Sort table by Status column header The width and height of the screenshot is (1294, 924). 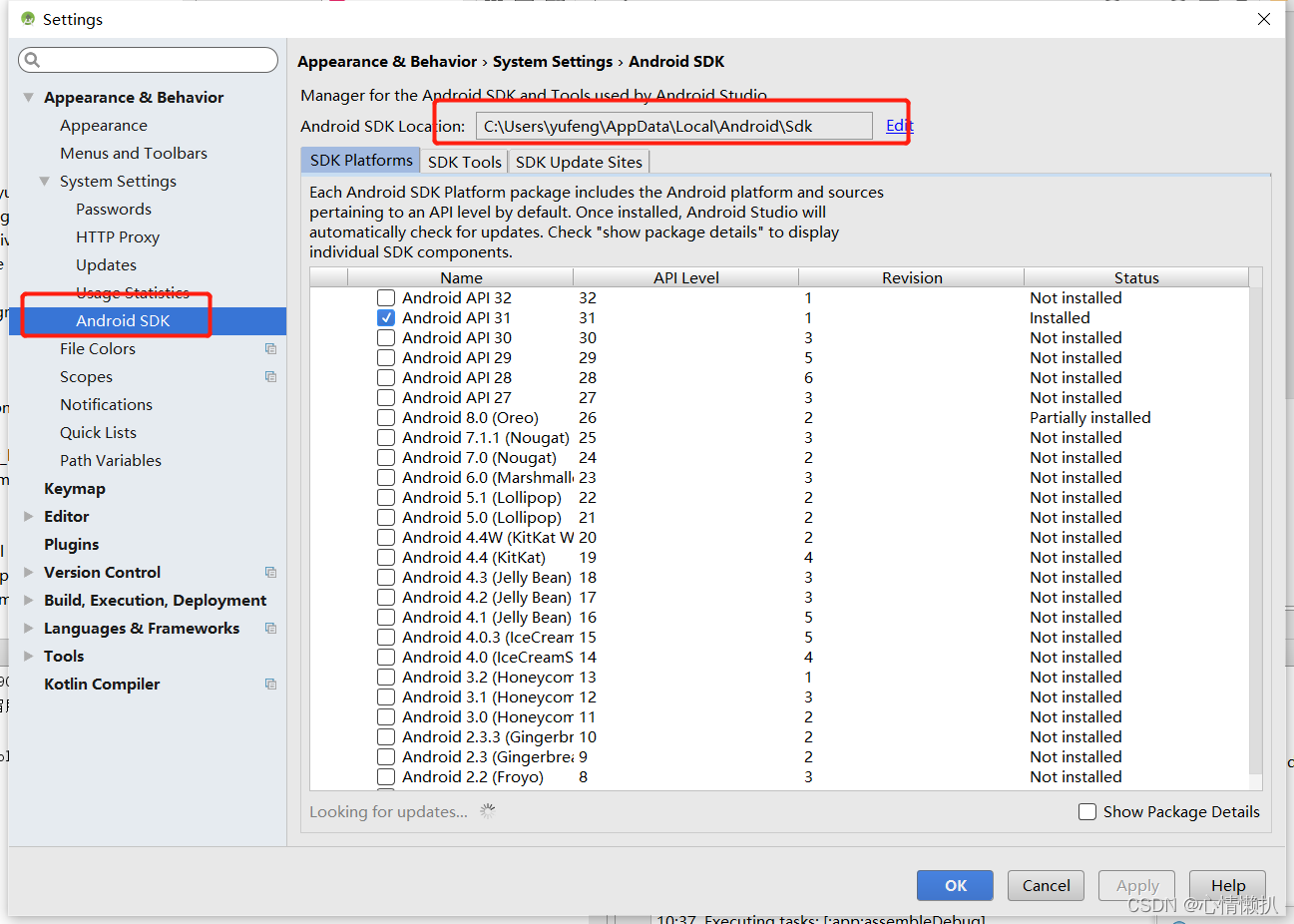click(x=1136, y=277)
